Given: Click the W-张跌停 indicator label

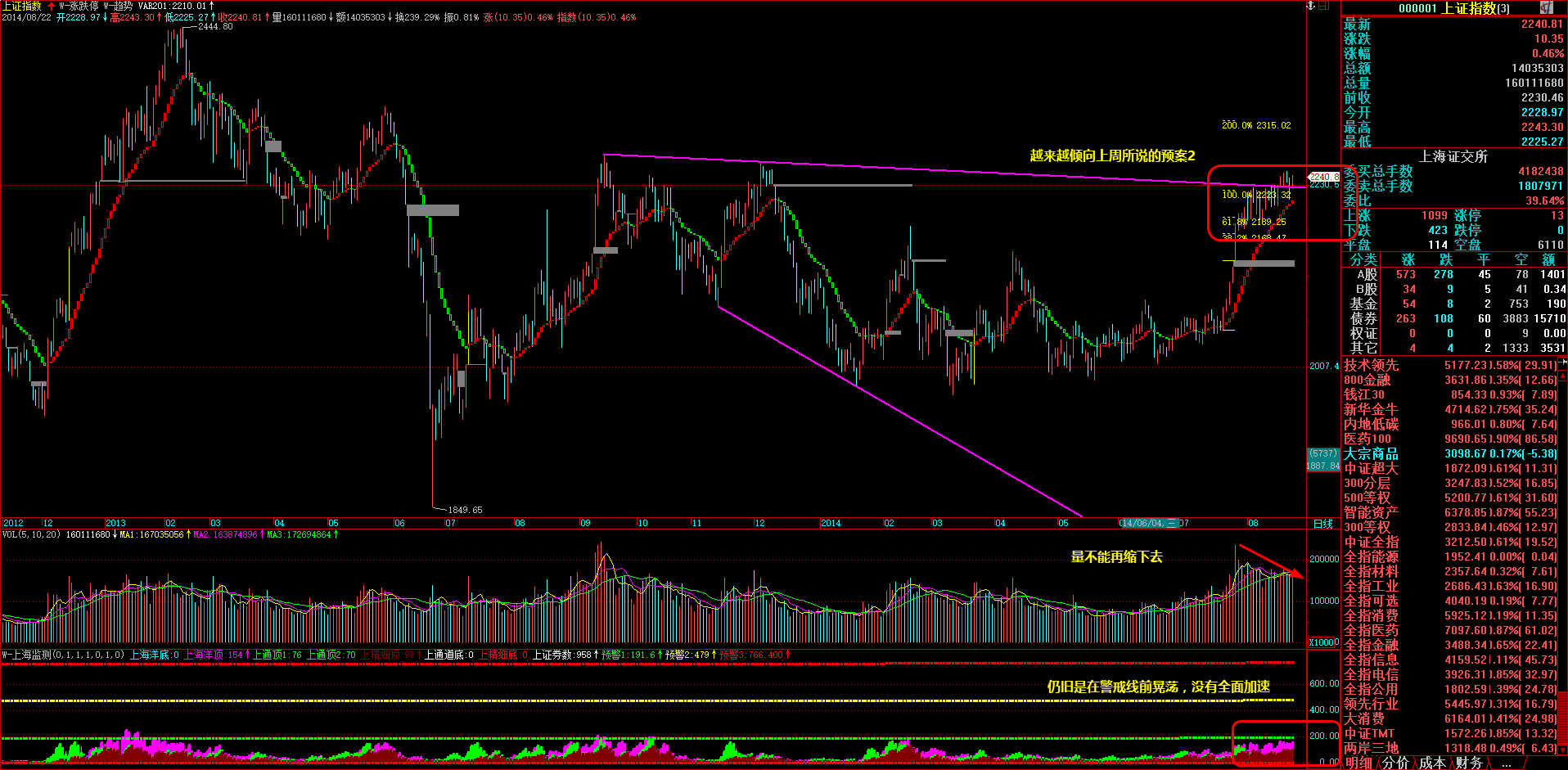Looking at the screenshot, I should click(79, 6).
